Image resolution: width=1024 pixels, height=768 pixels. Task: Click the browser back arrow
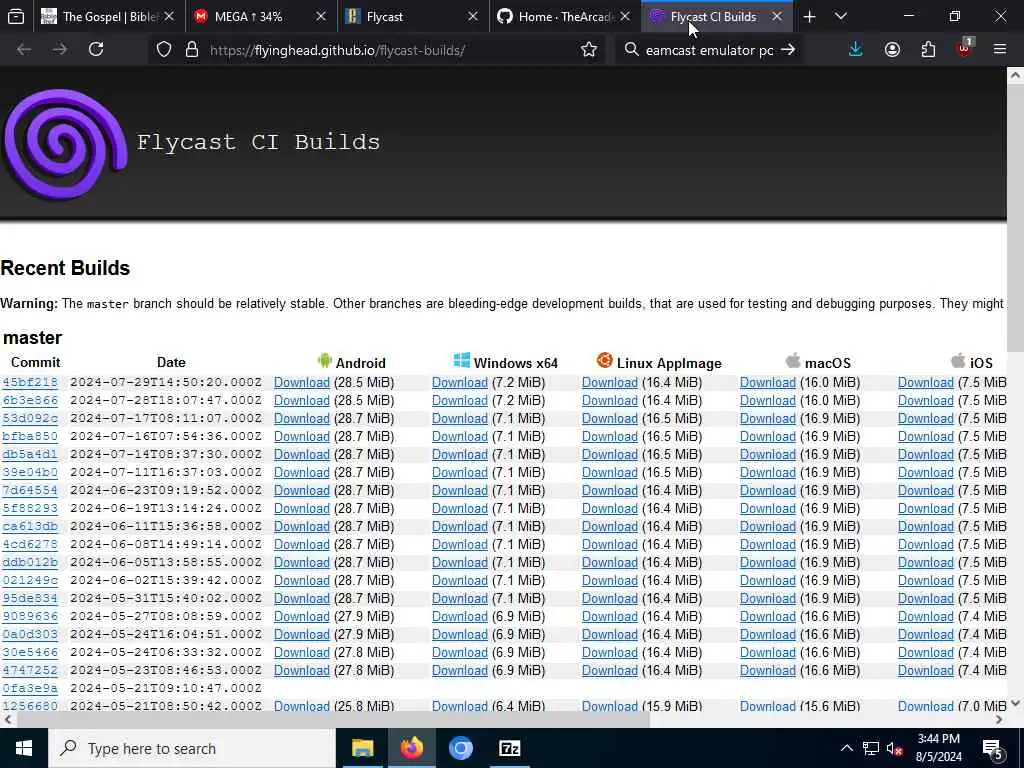pyautogui.click(x=24, y=50)
